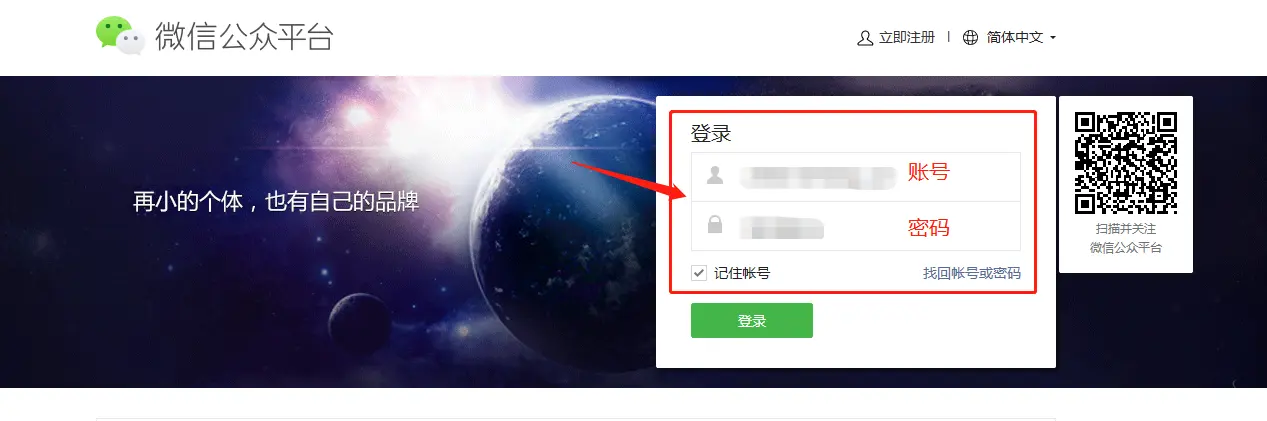Click the lock icon in password field
Screen dimensions: 1267x421
click(715, 225)
